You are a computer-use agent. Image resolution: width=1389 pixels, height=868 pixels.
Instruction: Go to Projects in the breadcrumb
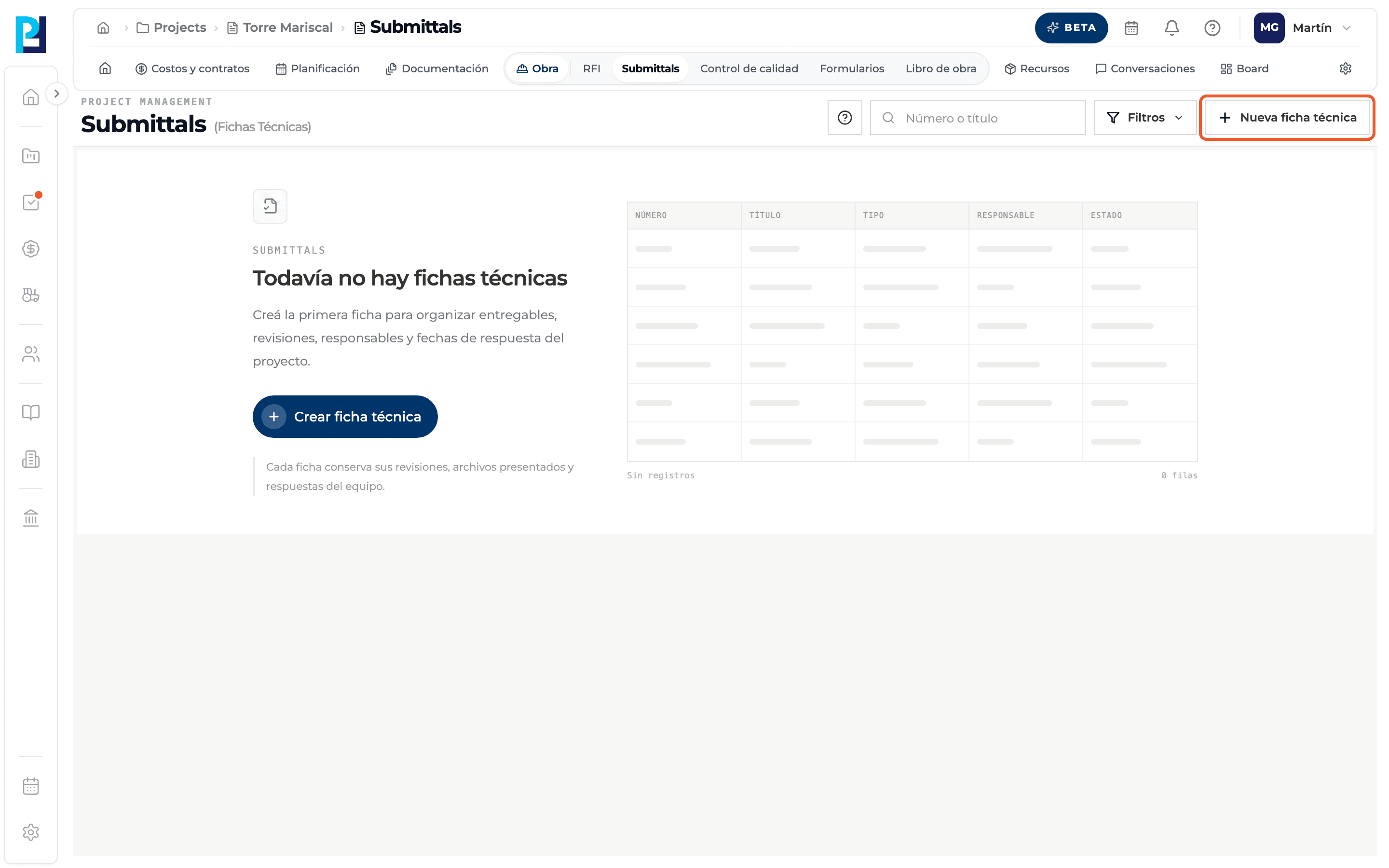tap(171, 27)
